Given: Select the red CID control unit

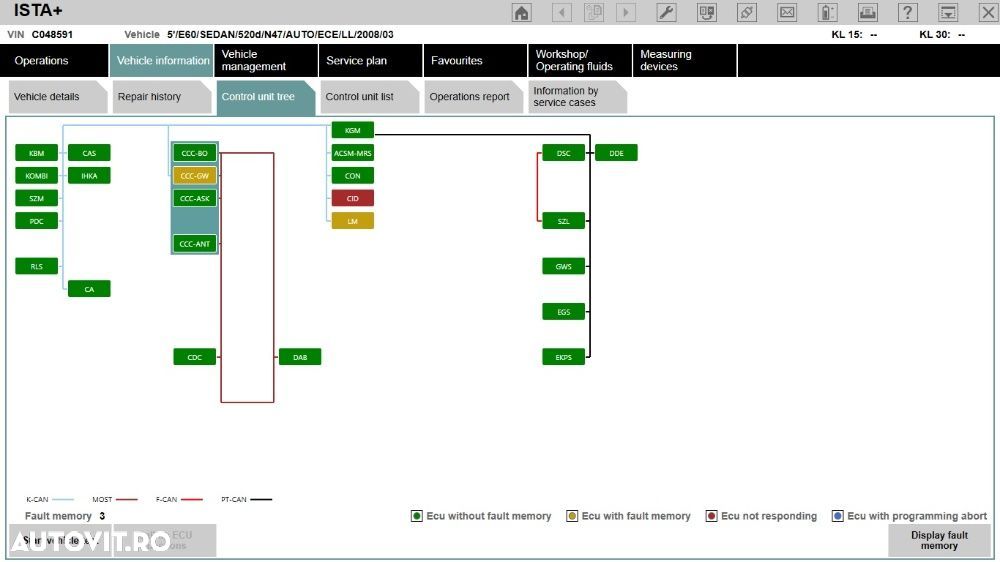Looking at the screenshot, I should [353, 198].
